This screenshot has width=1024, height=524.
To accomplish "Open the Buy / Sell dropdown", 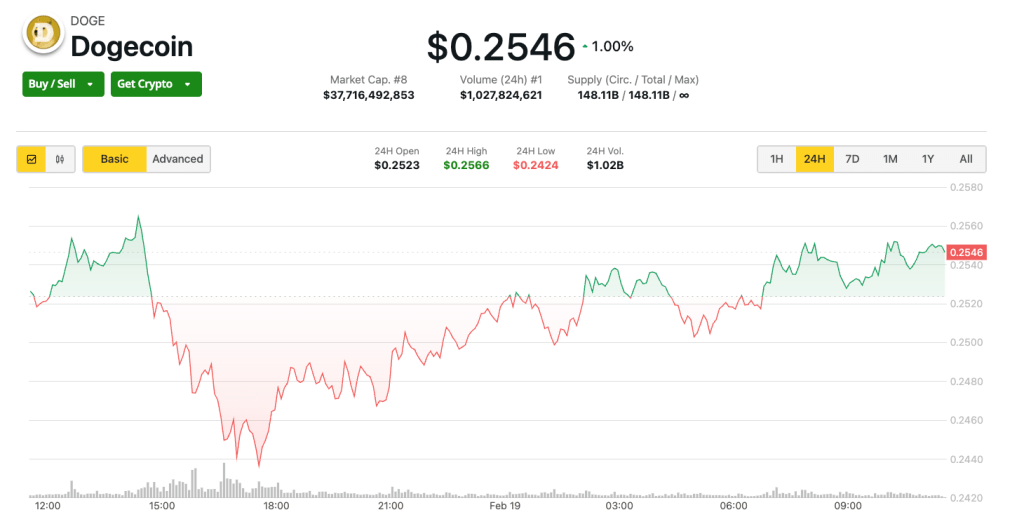I will click(x=62, y=84).
